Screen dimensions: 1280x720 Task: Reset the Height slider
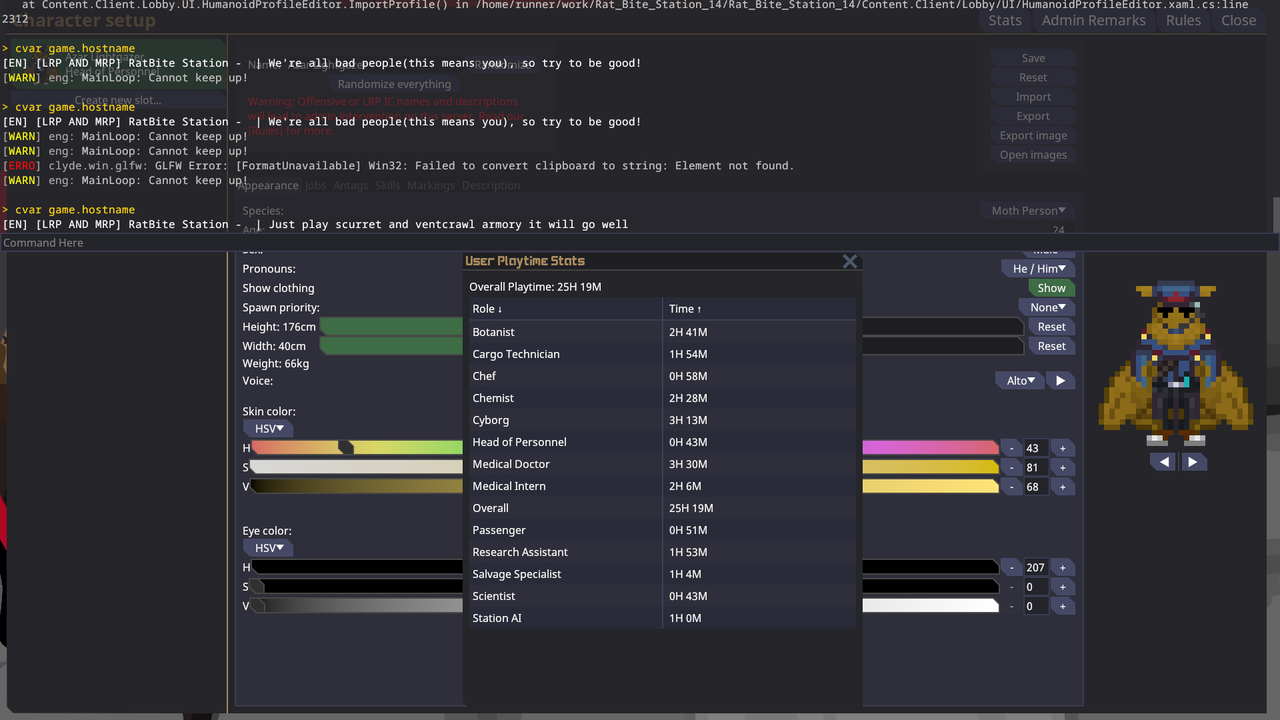[1051, 327]
